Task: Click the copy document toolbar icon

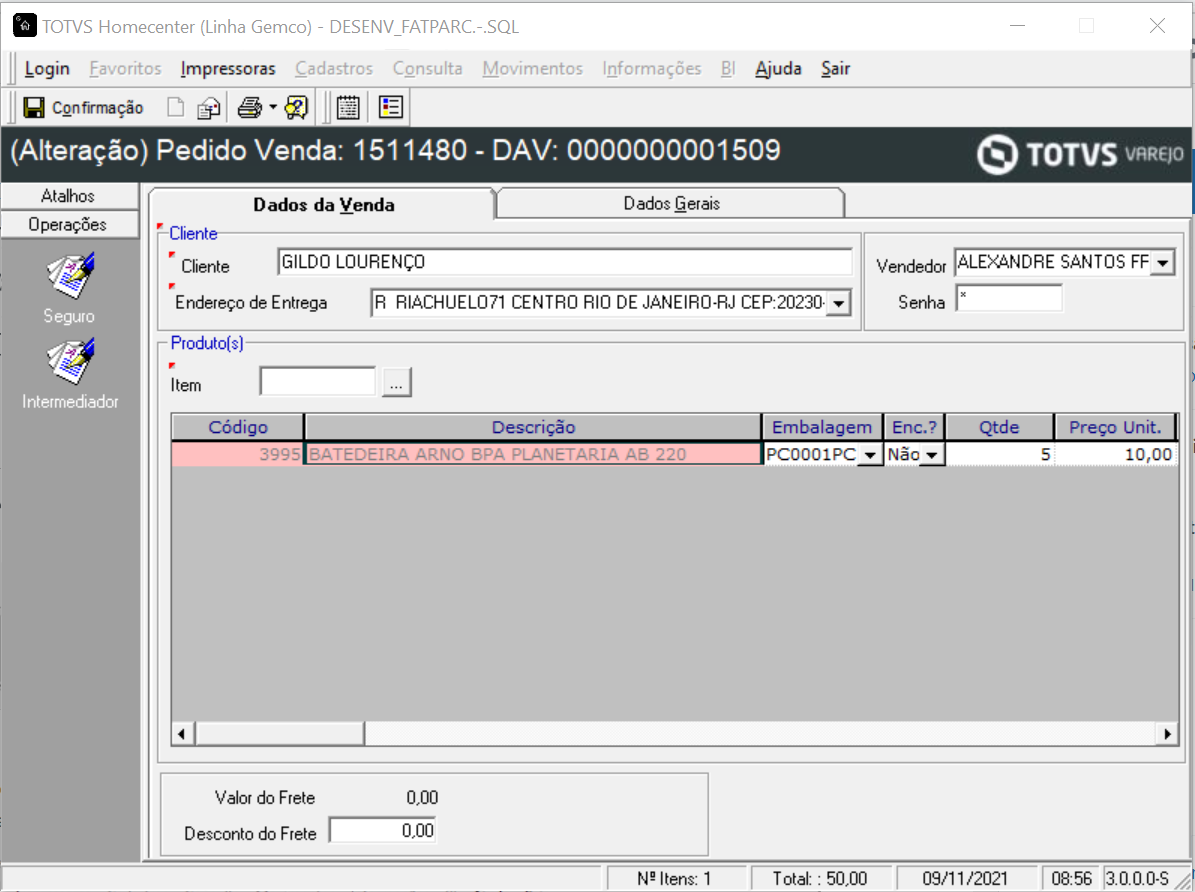Action: pyautogui.click(x=208, y=108)
